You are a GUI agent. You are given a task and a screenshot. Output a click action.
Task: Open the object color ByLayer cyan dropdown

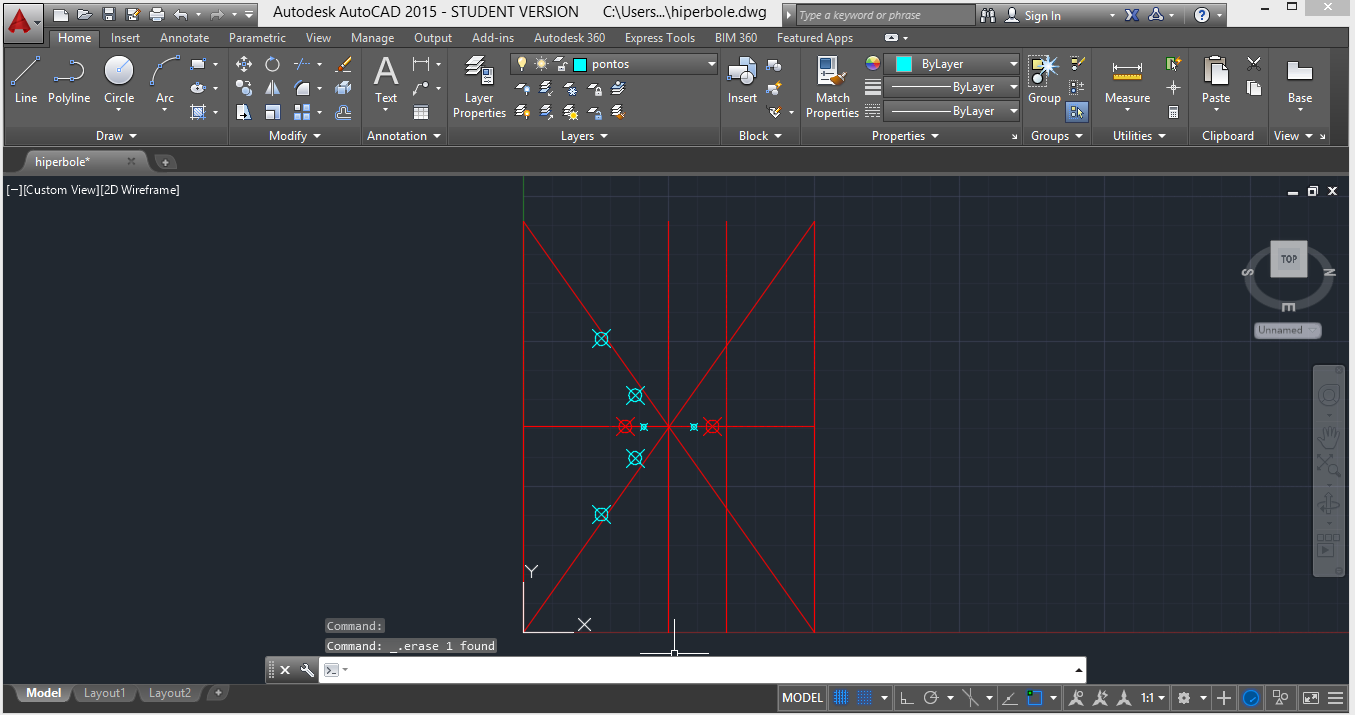pos(951,64)
